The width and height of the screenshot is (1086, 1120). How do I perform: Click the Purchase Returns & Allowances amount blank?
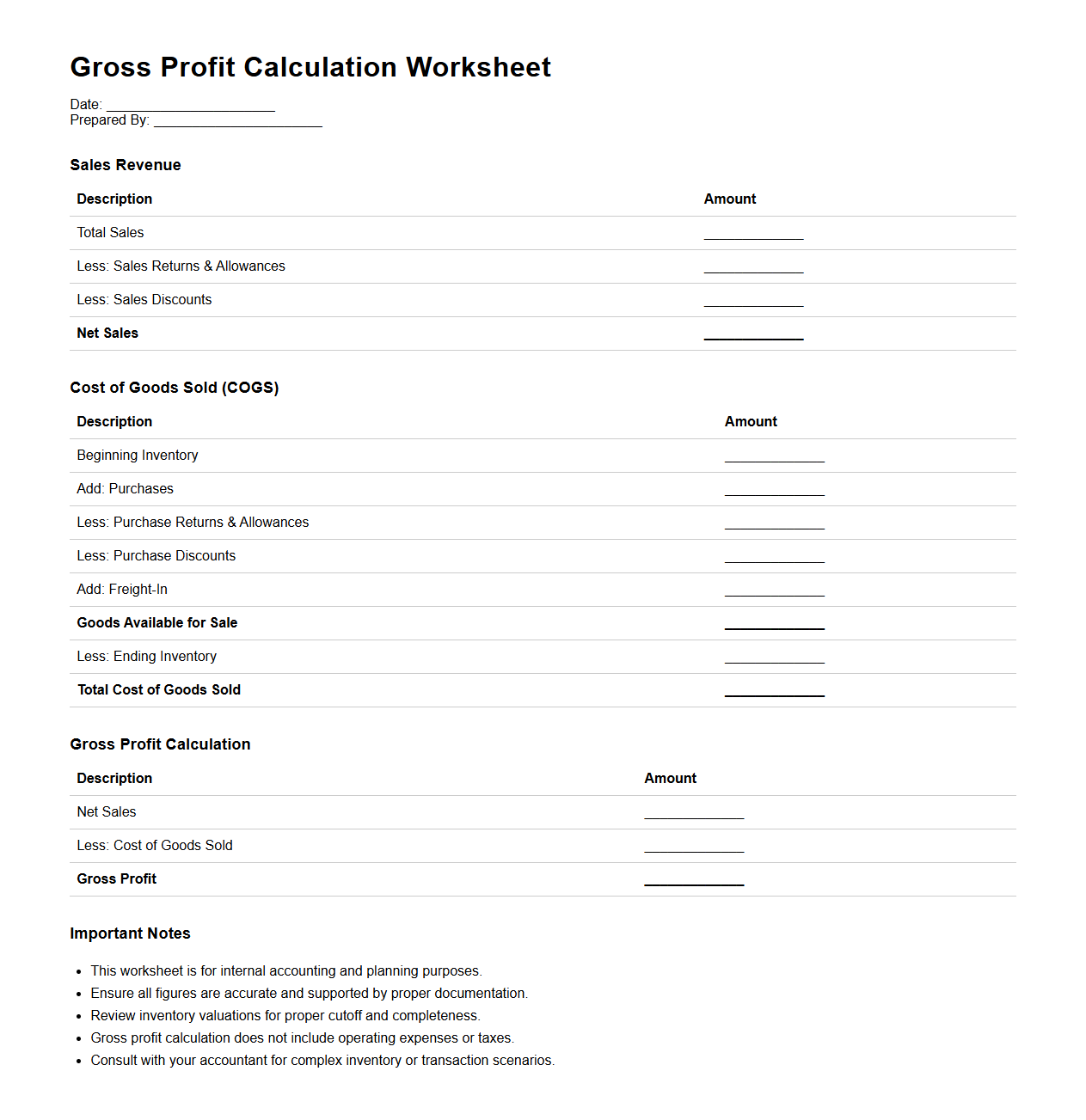tap(774, 523)
